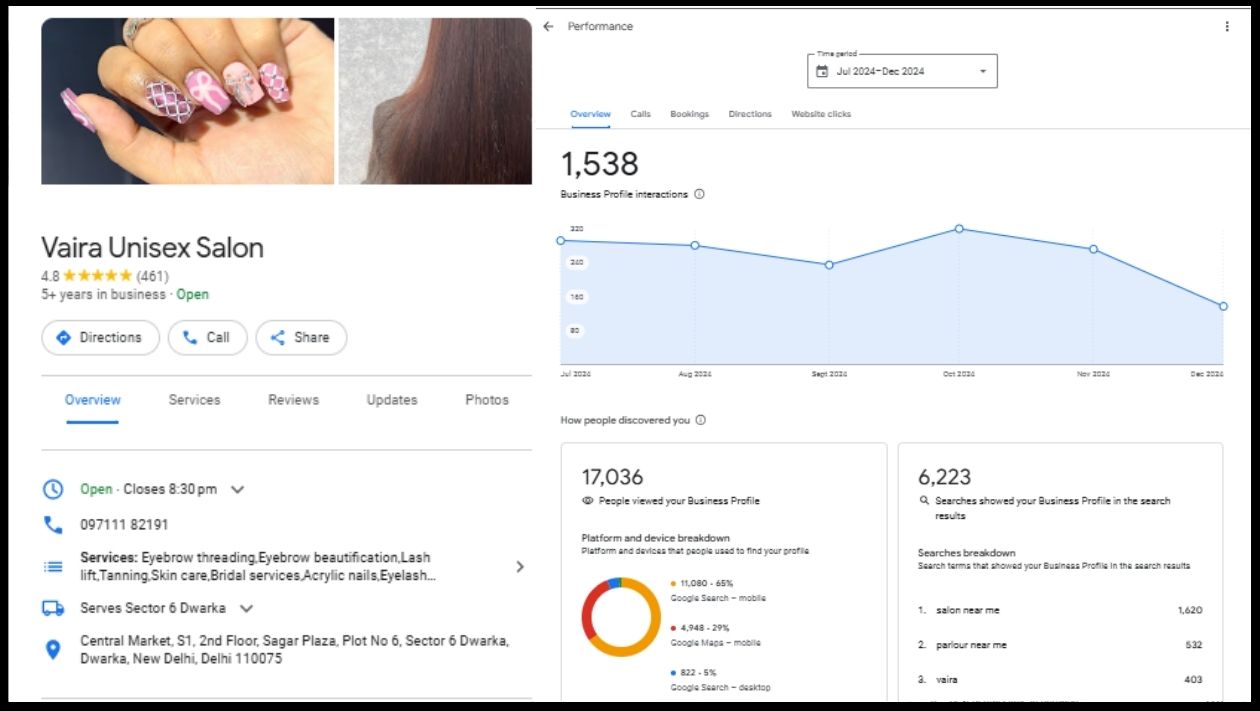Click the Directions button

point(100,338)
